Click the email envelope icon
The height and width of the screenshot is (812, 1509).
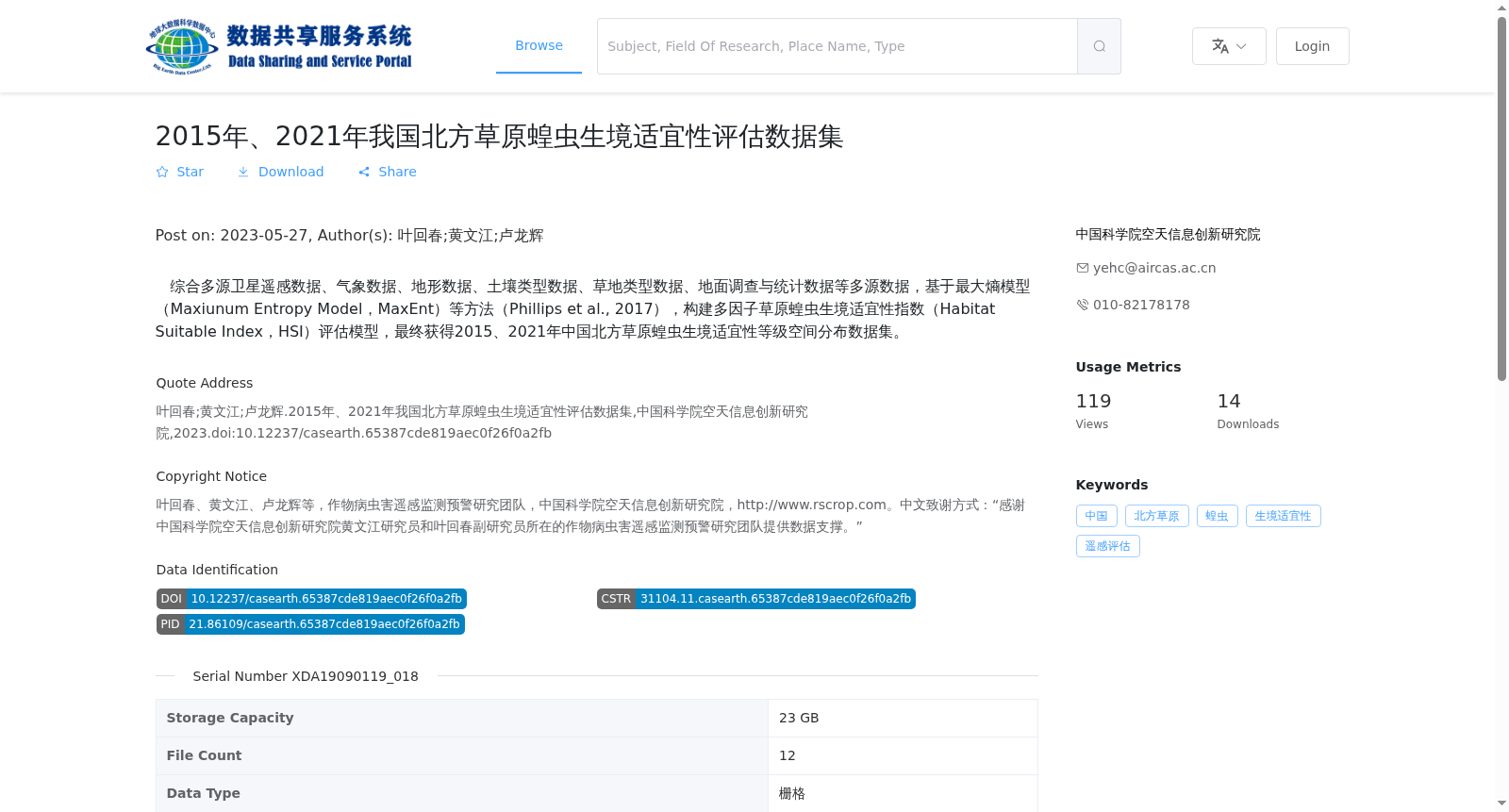pyautogui.click(x=1083, y=268)
